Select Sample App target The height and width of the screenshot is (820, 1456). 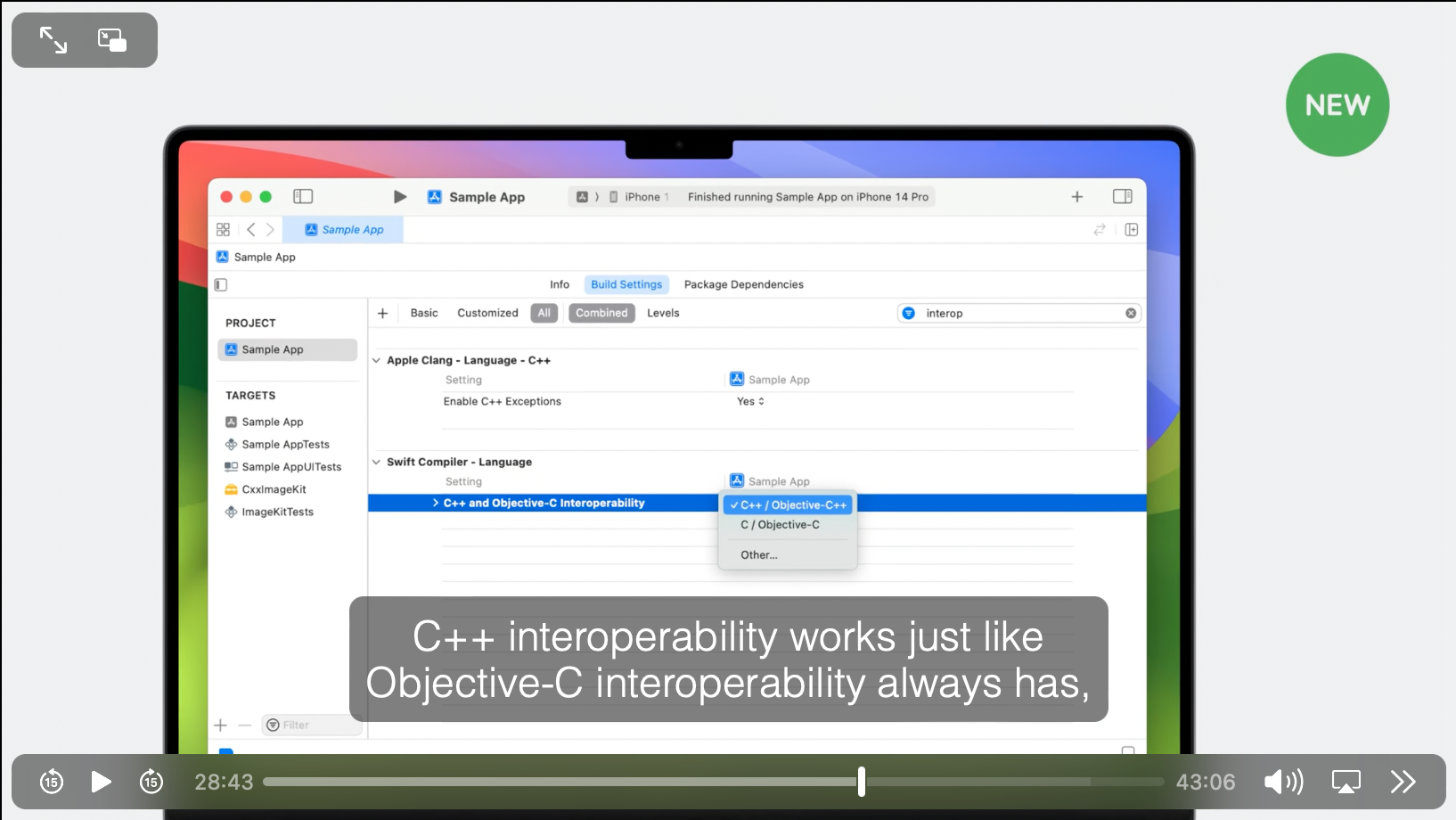point(265,422)
